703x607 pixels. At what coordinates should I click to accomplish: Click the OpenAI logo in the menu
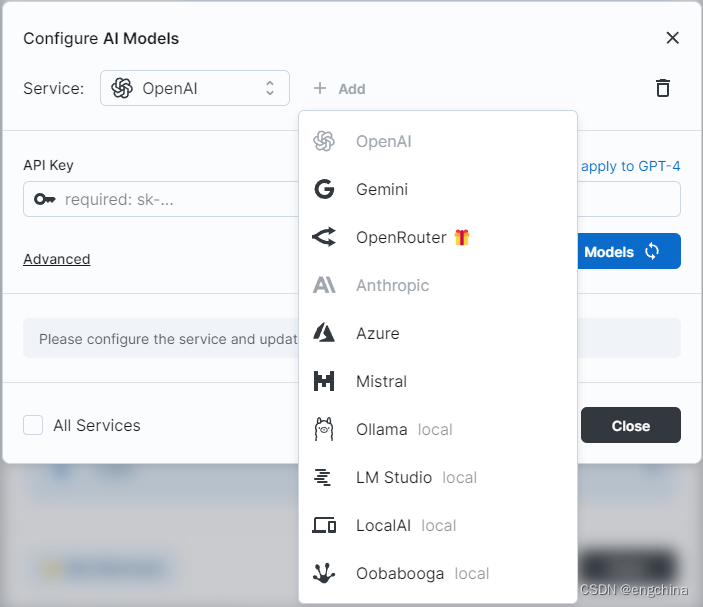tap(324, 141)
